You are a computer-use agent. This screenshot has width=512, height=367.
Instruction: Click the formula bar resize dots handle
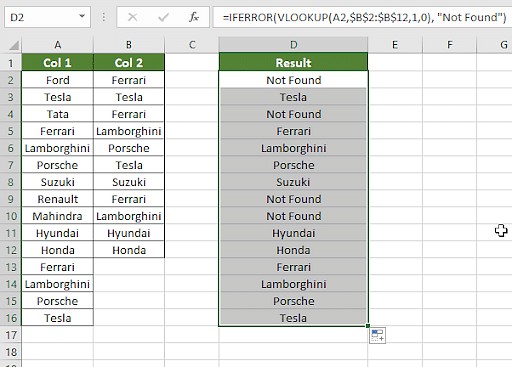[x=104, y=17]
